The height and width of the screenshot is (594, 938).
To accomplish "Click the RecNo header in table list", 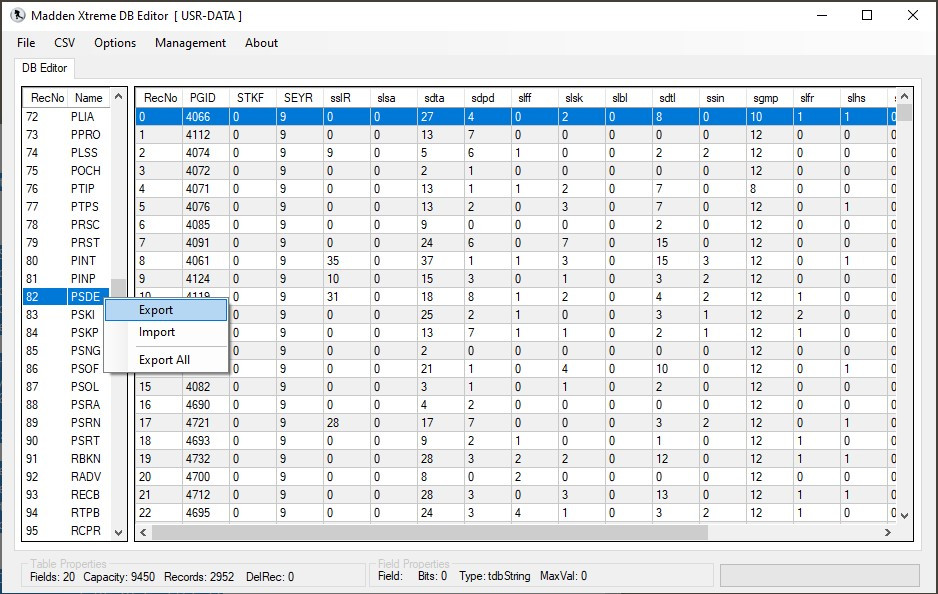I will 45,98.
